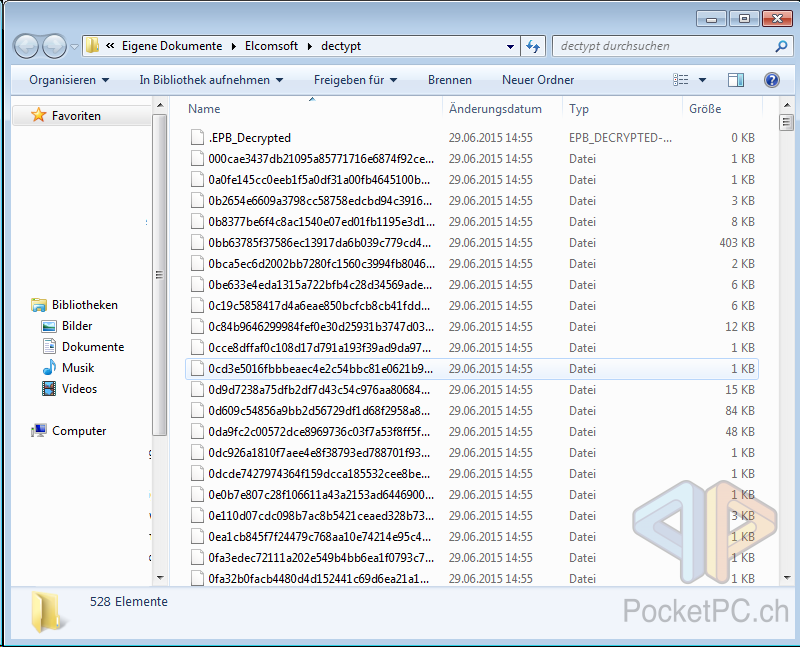Open the 'Freigeben für' menu

tap(355, 80)
